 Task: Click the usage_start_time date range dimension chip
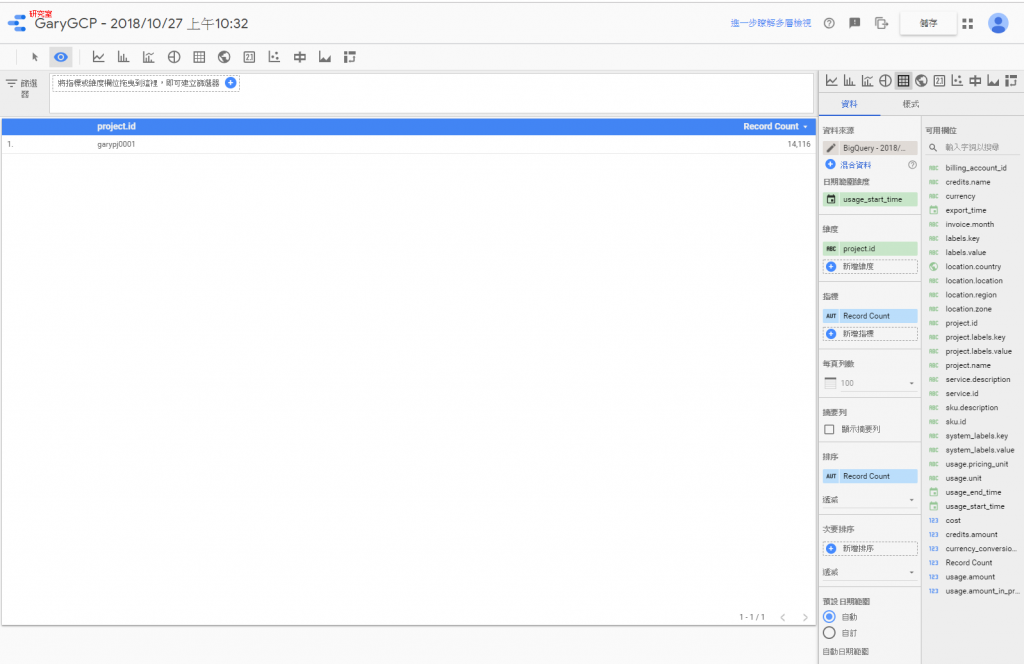click(870, 200)
